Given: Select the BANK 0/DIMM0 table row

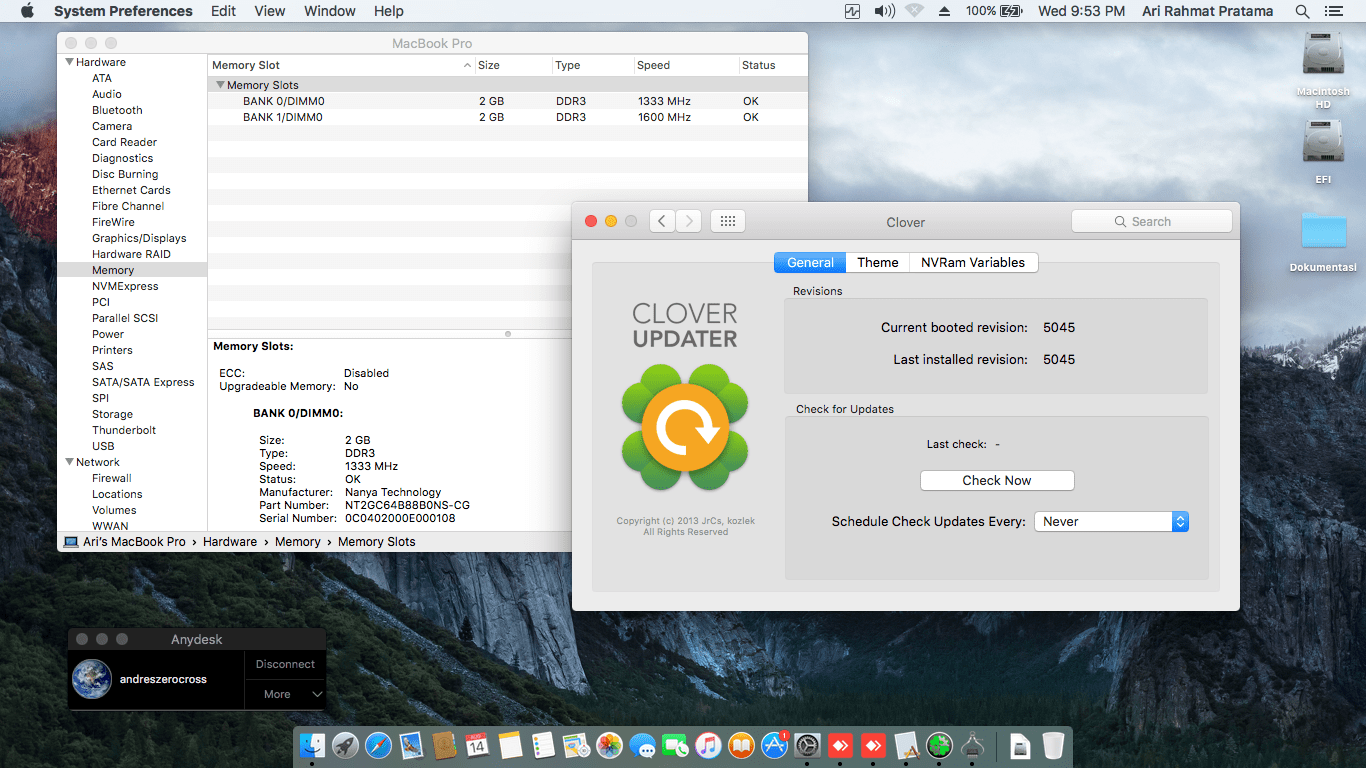Looking at the screenshot, I should click(x=507, y=101).
